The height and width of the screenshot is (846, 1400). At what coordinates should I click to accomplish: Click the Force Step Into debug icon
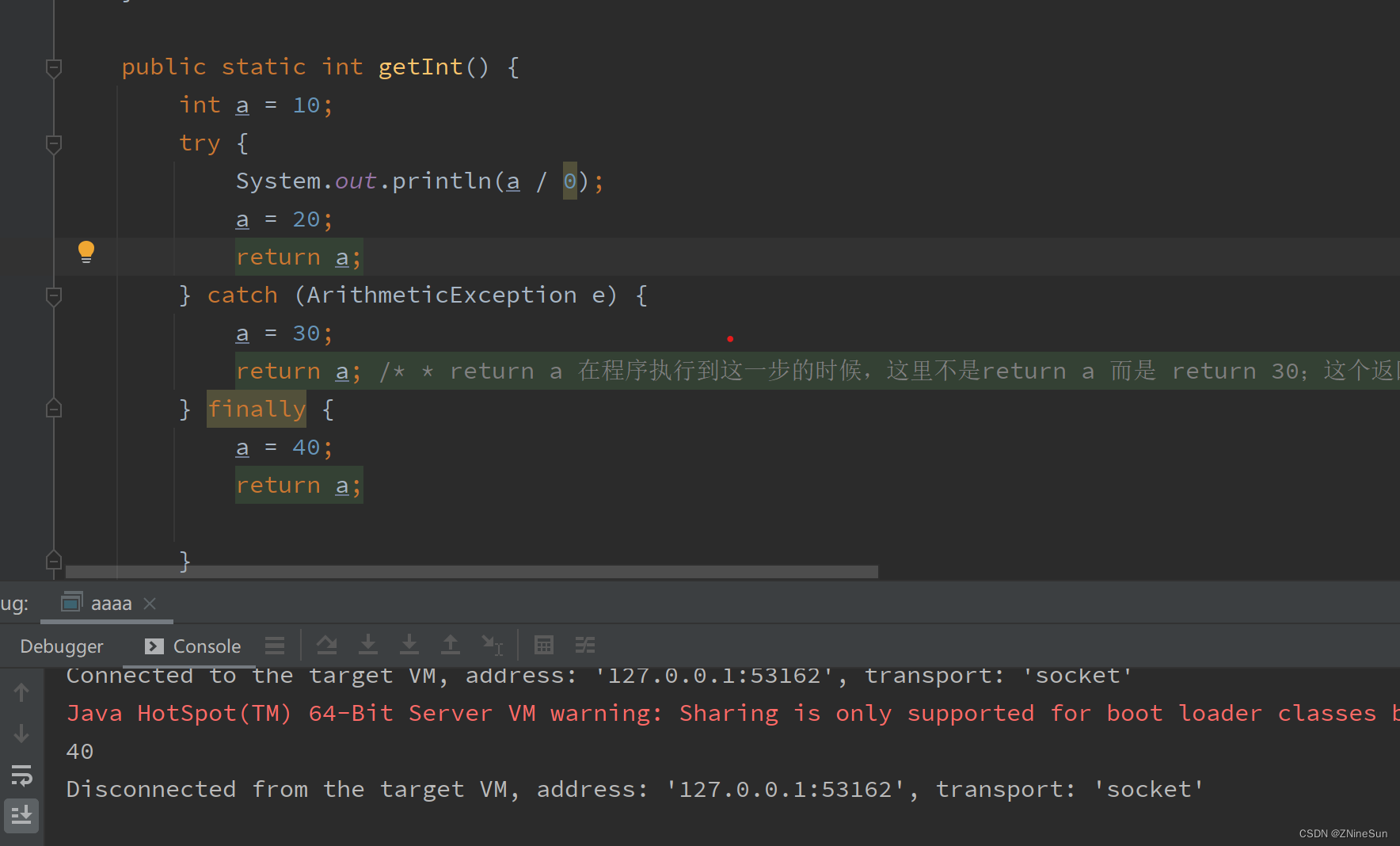point(409,646)
